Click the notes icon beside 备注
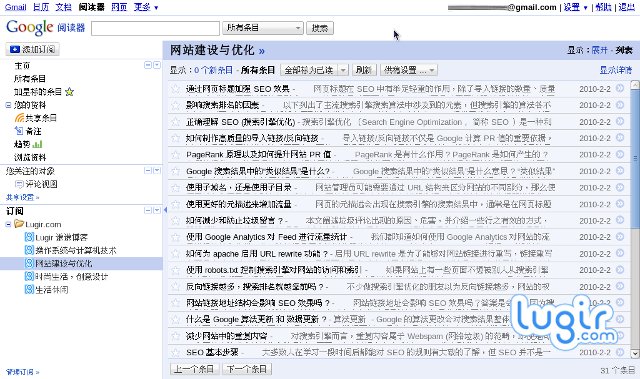 [19, 131]
